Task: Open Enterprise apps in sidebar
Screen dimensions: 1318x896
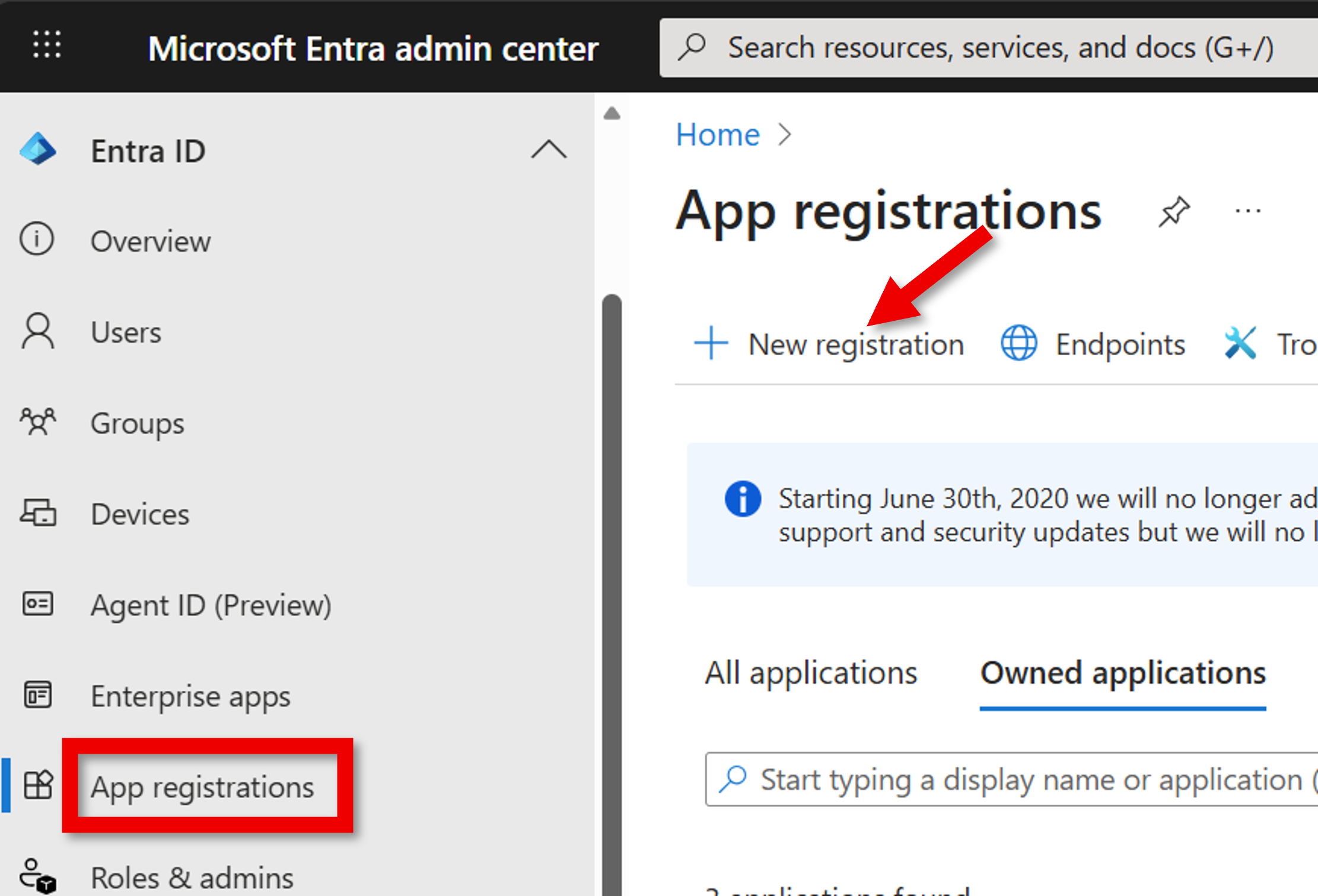Action: (190, 696)
